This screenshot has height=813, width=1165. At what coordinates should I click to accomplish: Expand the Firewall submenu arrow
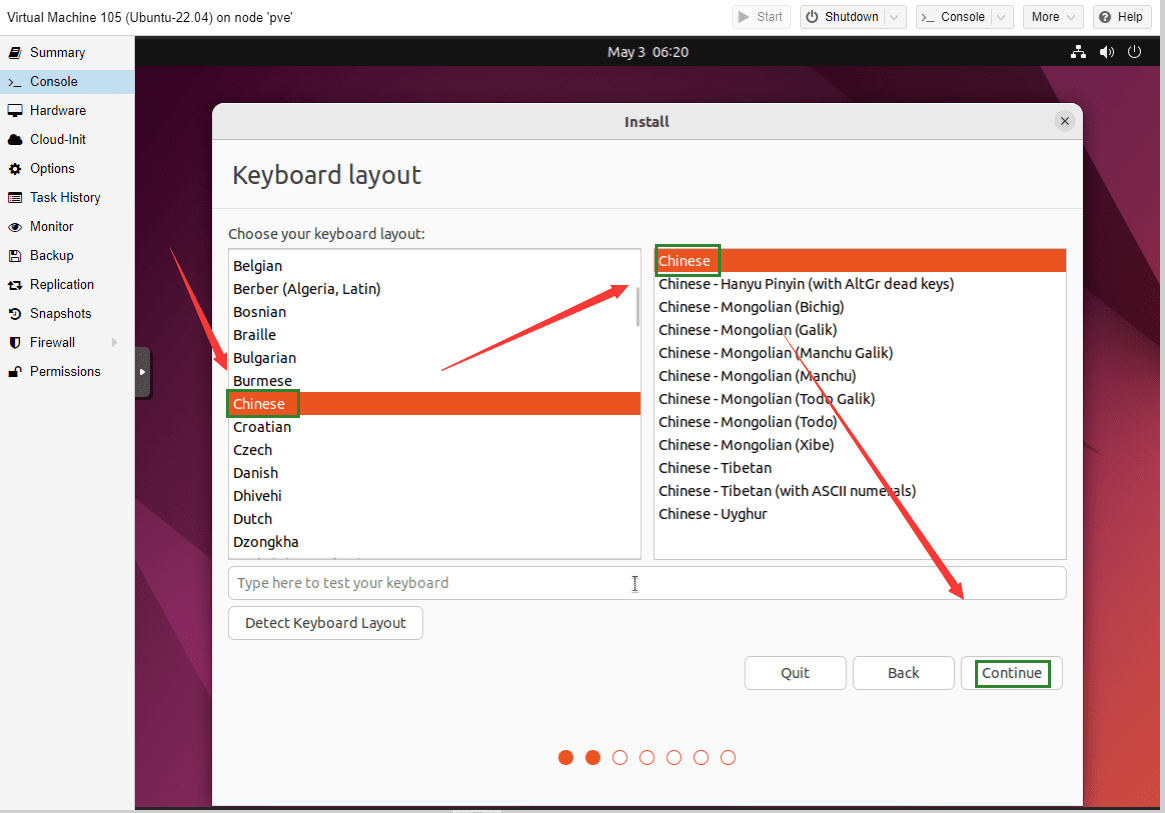click(x=114, y=343)
